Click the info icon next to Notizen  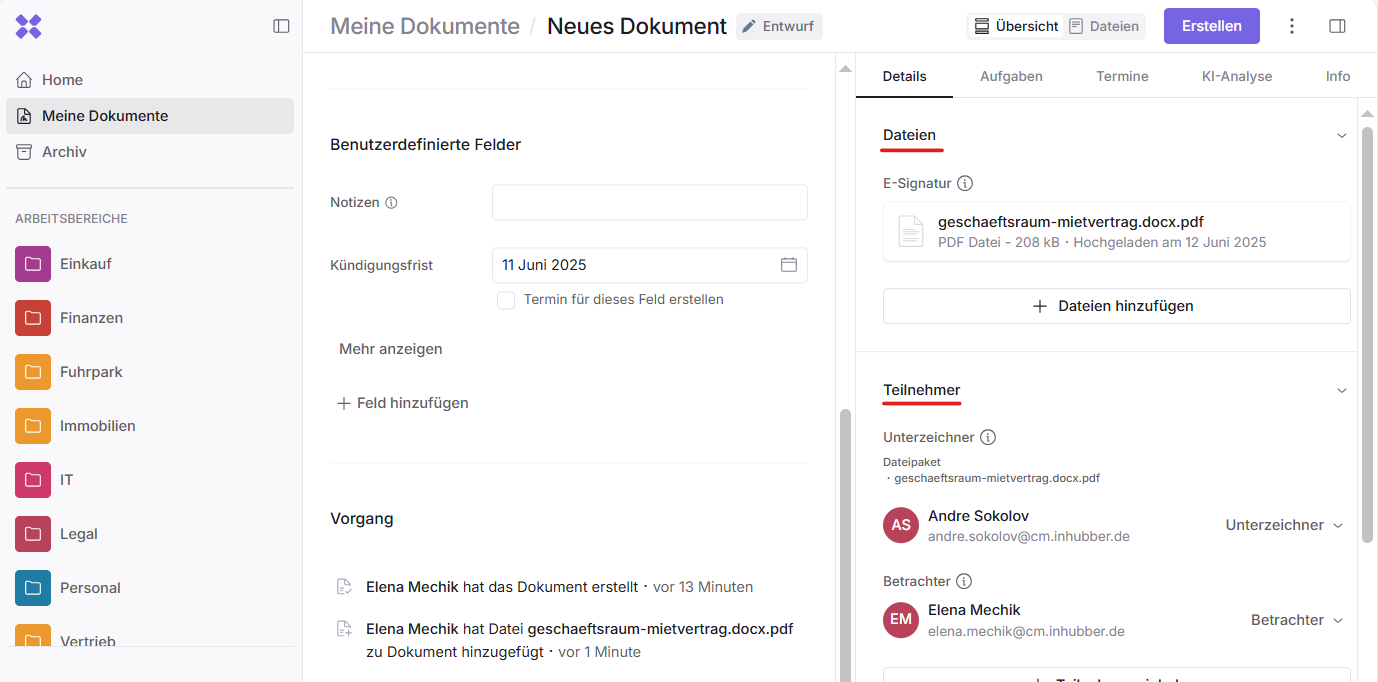[x=391, y=203]
